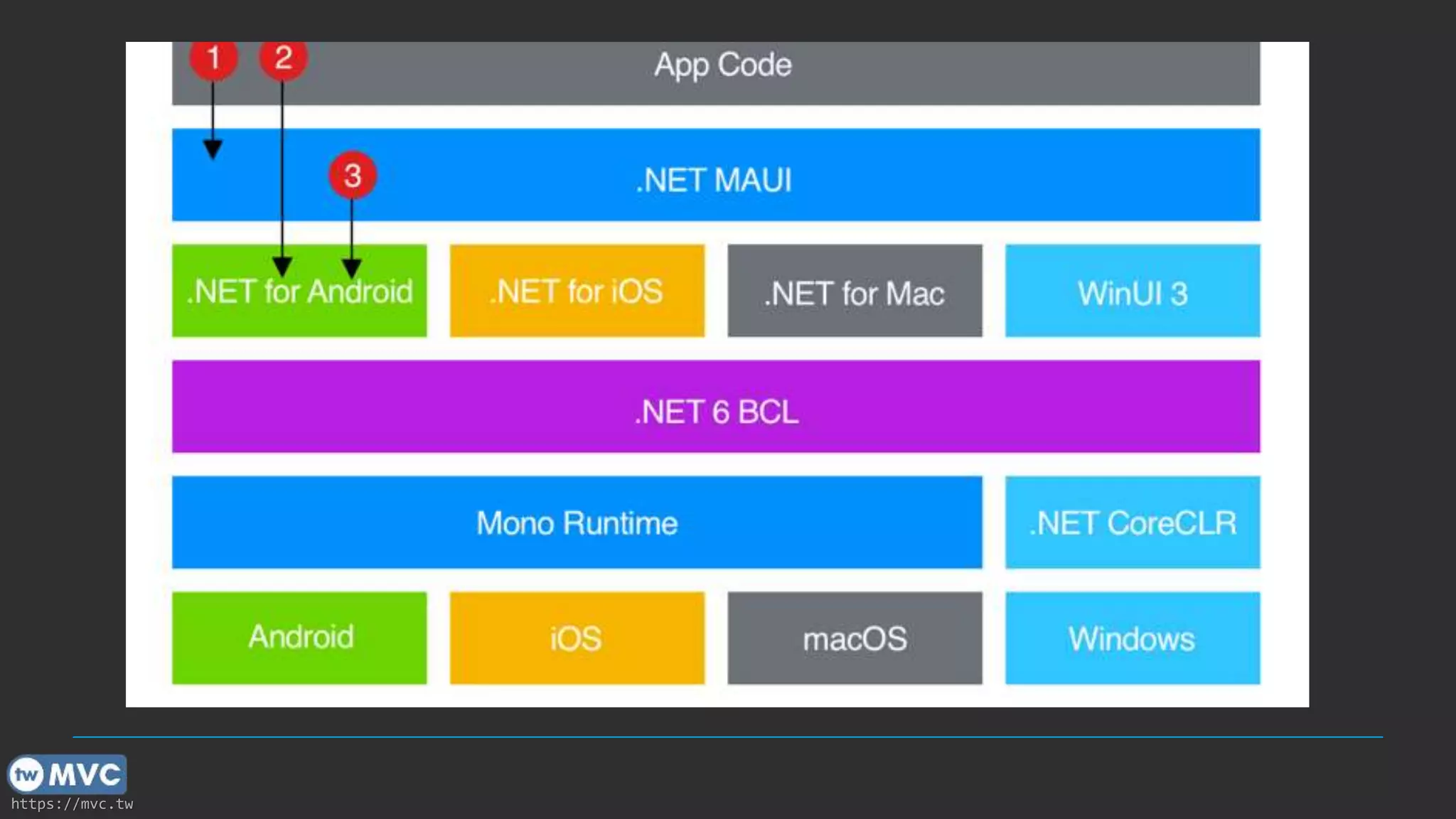The height and width of the screenshot is (819, 1456).
Task: Click the red circle numbered 3
Action: click(353, 176)
